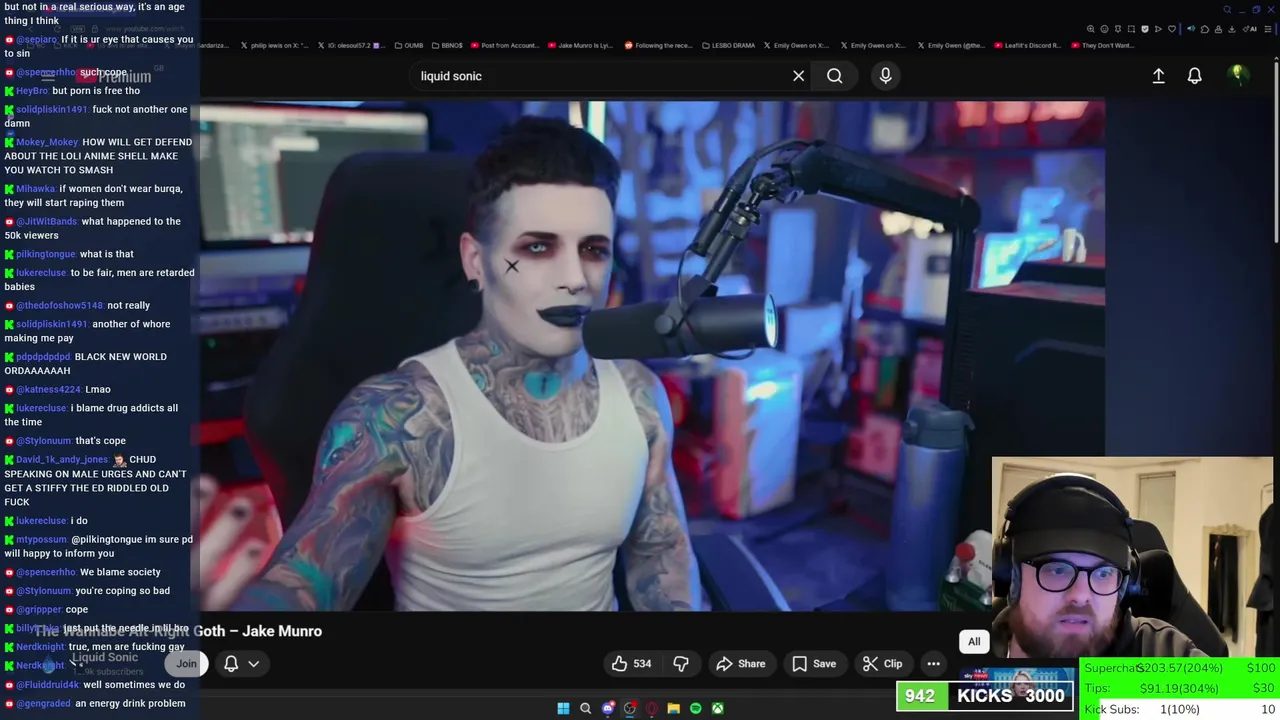The image size is (1280, 720).
Task: Open the YouTube notifications bell
Action: [x=1194, y=76]
